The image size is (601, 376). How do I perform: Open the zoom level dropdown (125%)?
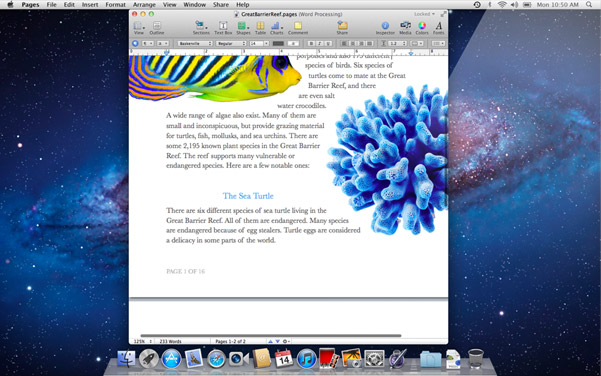[x=142, y=341]
